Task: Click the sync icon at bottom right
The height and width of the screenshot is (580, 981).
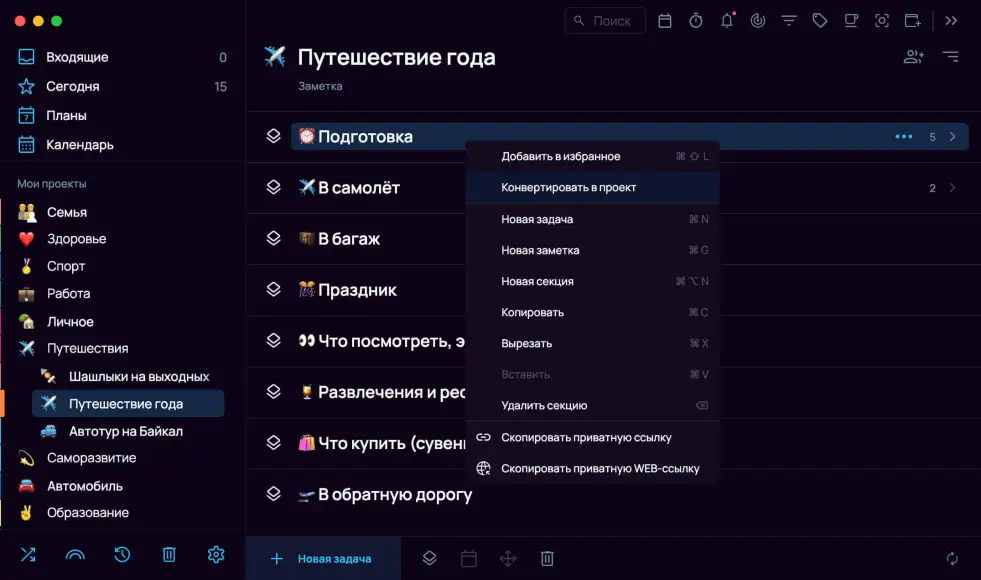Action: point(952,559)
